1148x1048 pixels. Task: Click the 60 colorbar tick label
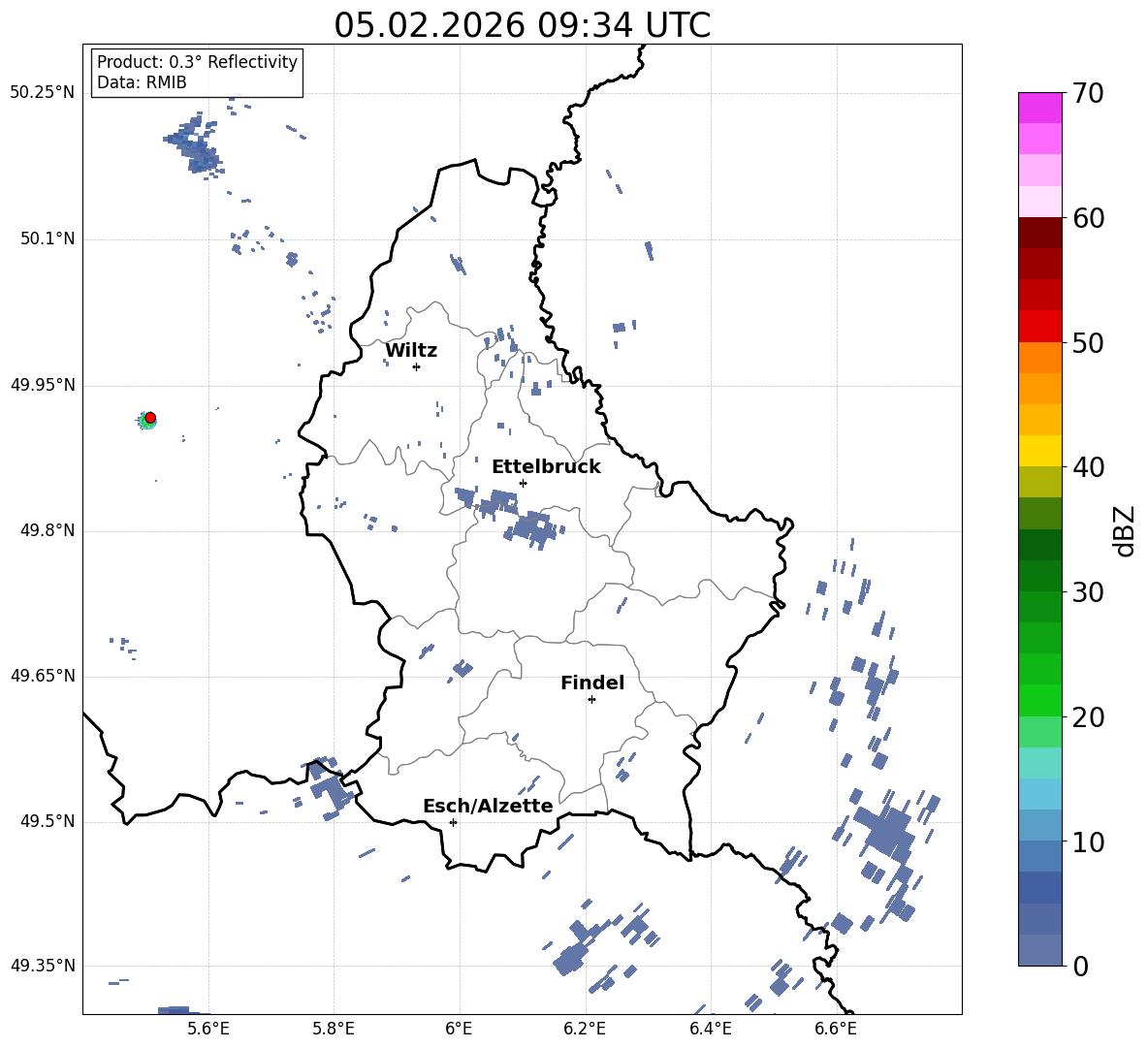pyautogui.click(x=1088, y=218)
